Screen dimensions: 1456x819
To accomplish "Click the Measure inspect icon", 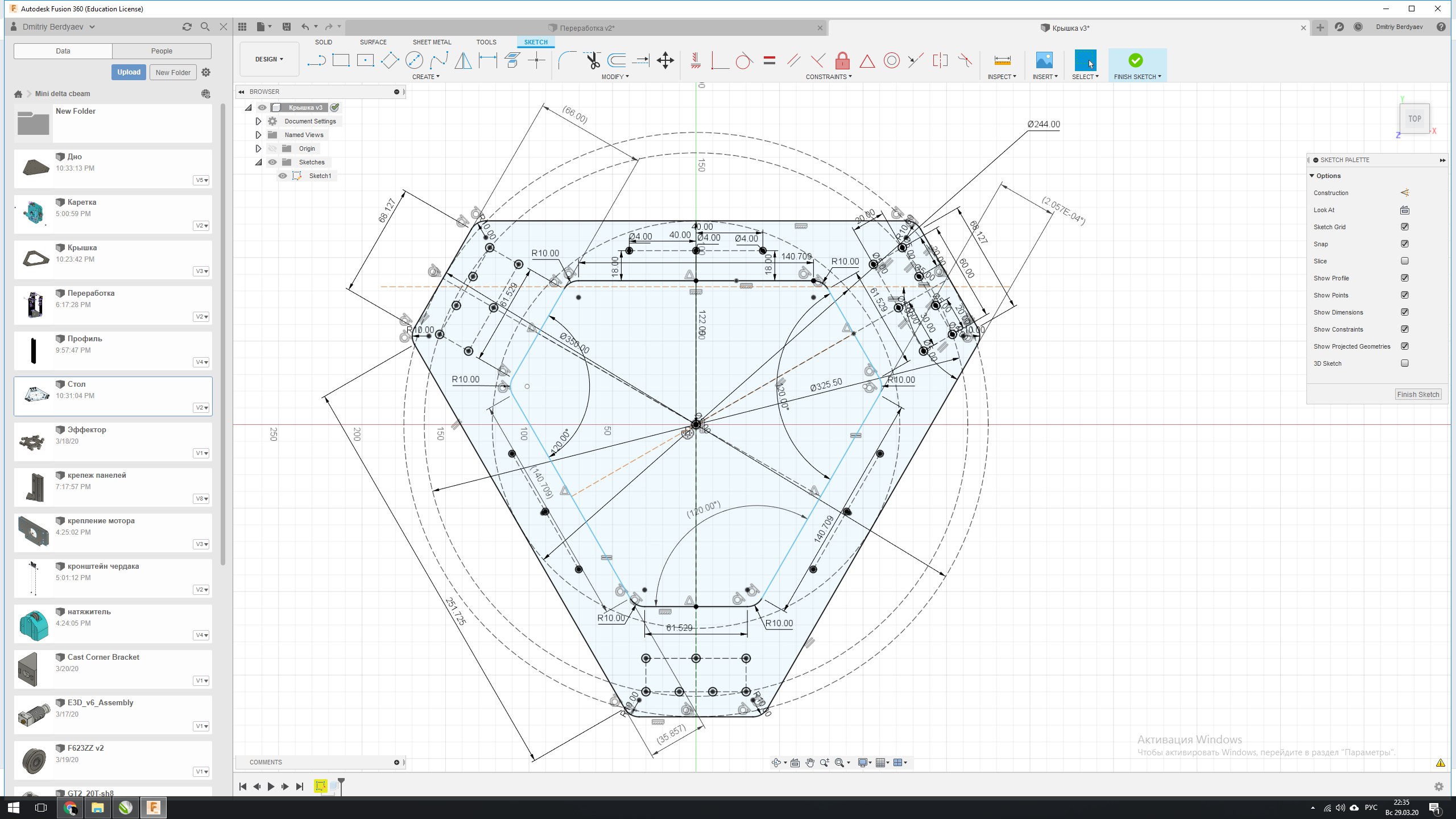I will coord(1002,60).
